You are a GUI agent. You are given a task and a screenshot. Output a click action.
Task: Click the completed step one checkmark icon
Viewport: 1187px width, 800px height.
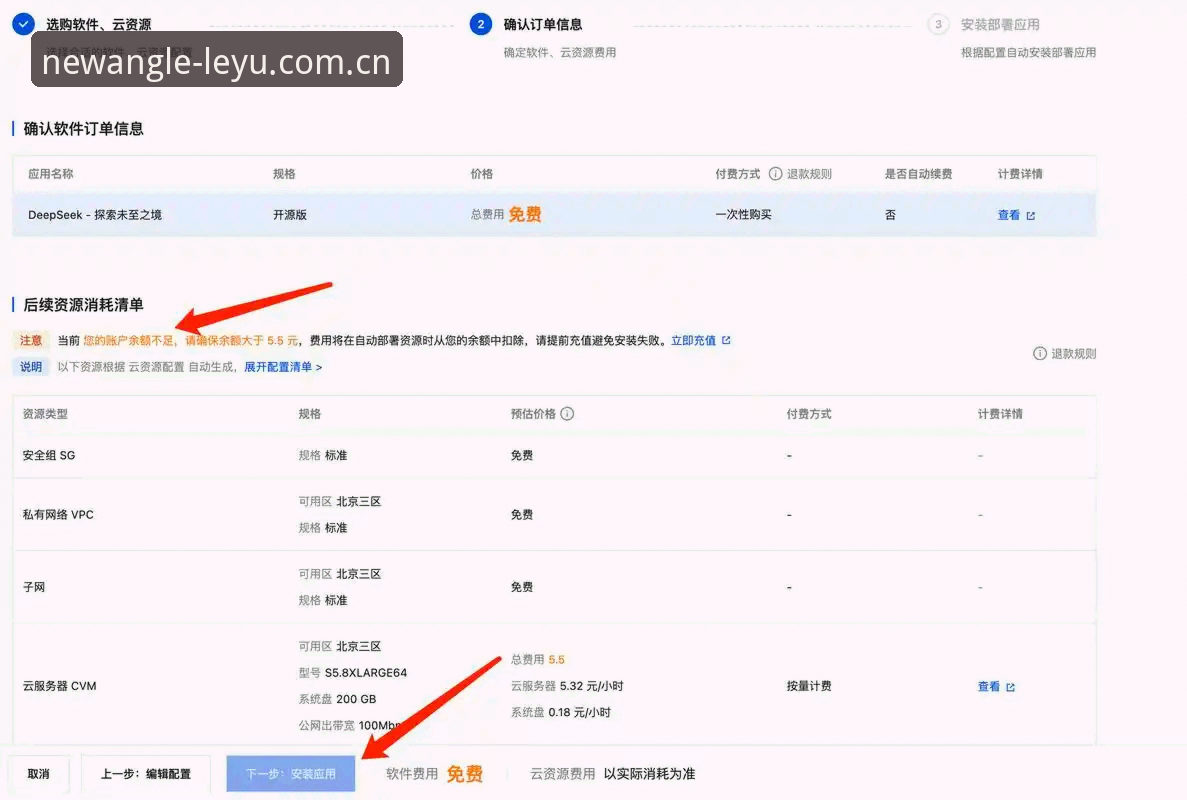pos(23,23)
